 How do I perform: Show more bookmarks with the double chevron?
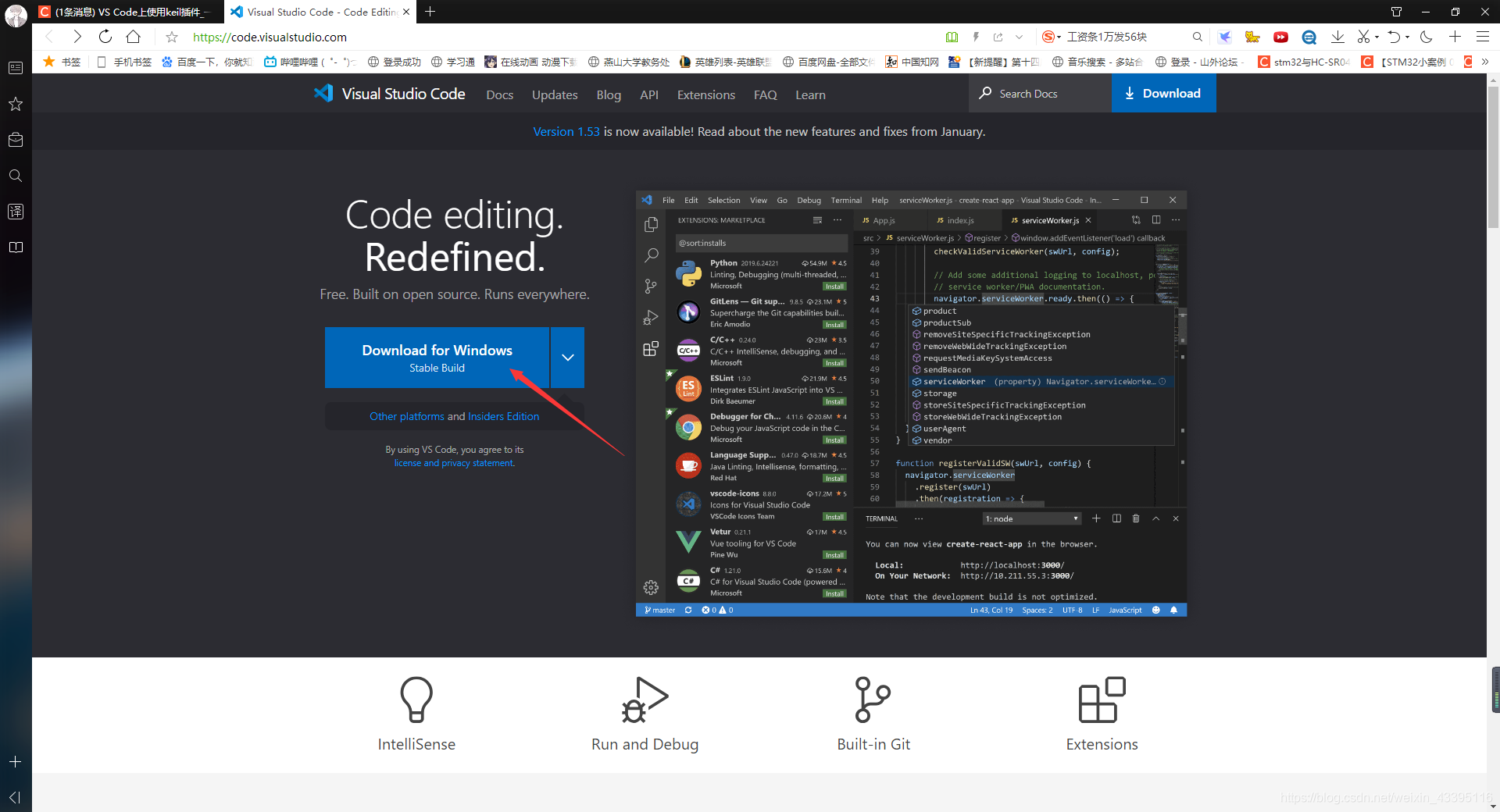pyautogui.click(x=1485, y=62)
